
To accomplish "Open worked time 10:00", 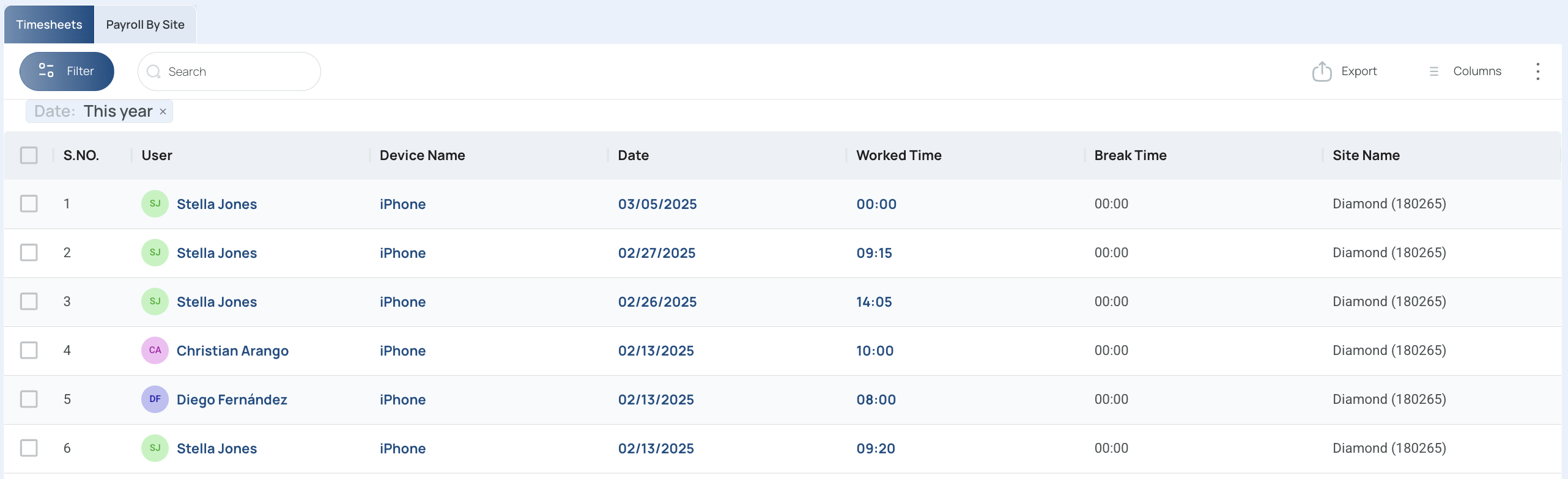I will [x=875, y=351].
